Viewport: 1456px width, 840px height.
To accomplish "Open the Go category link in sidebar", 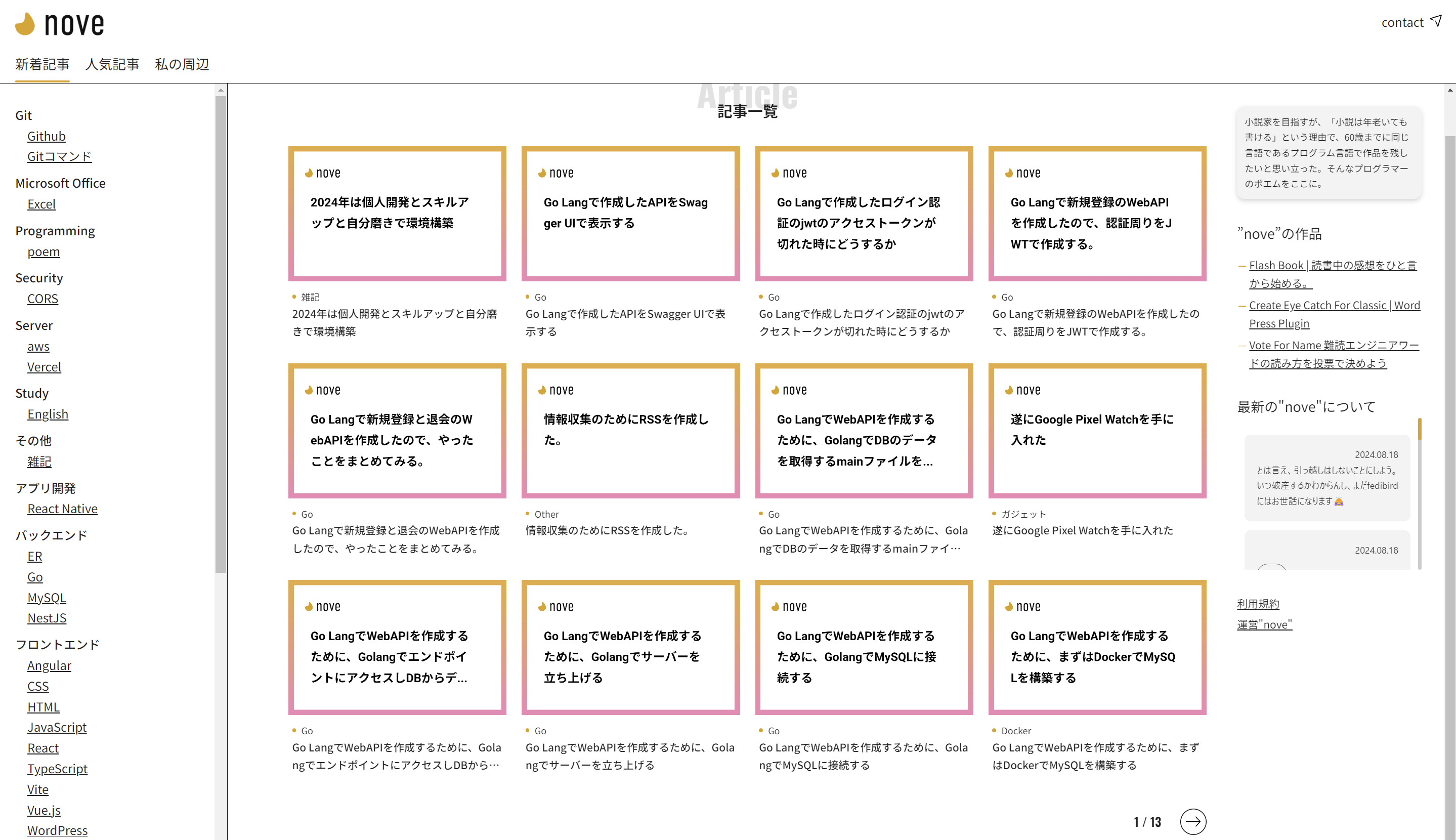I will [34, 577].
